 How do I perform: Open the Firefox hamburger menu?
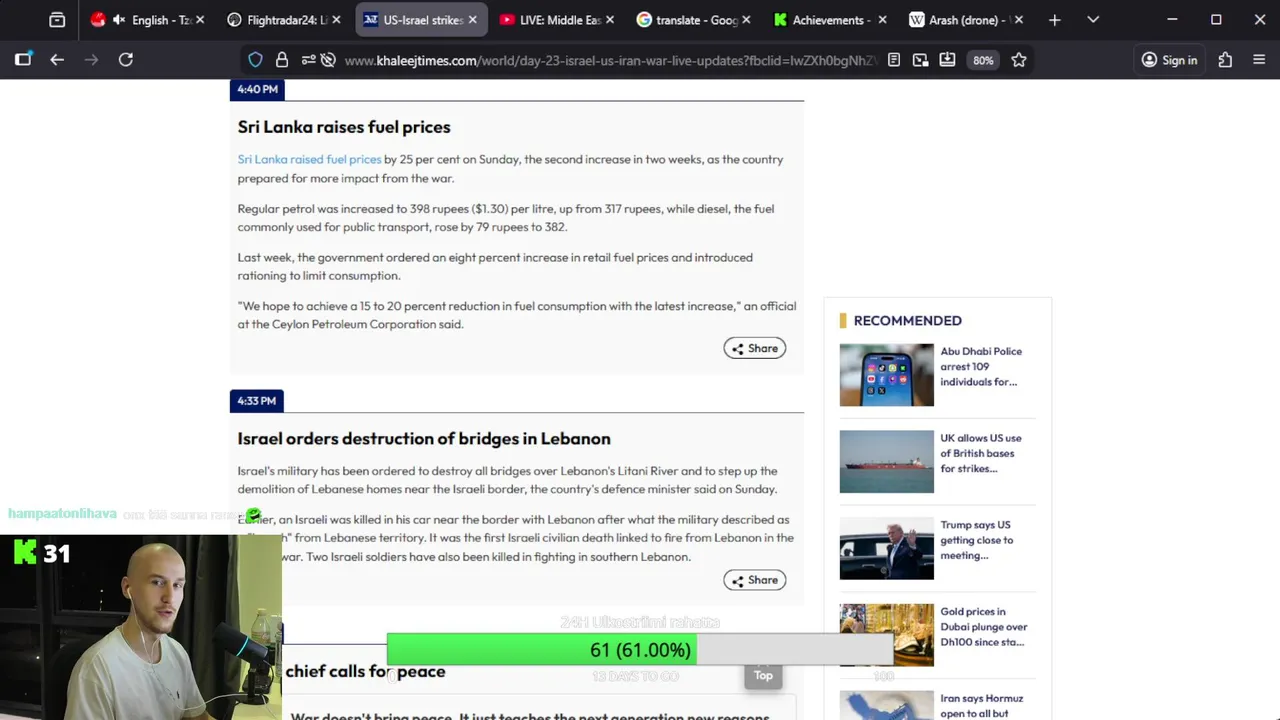click(1259, 60)
